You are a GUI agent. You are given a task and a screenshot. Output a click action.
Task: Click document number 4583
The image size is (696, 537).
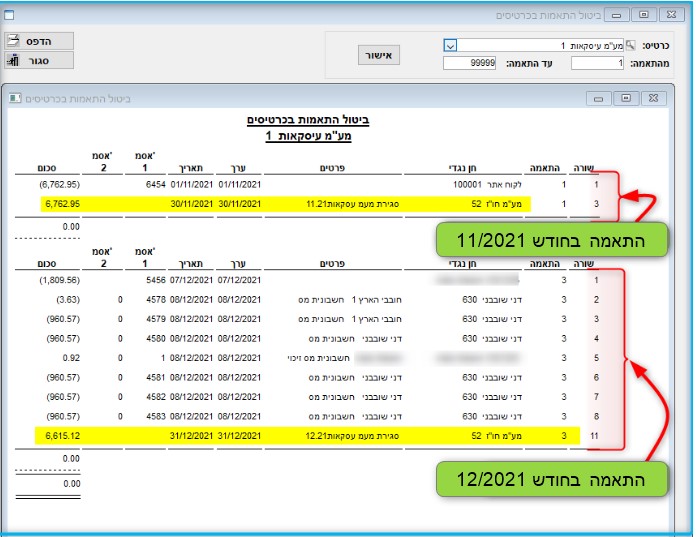coord(155,417)
